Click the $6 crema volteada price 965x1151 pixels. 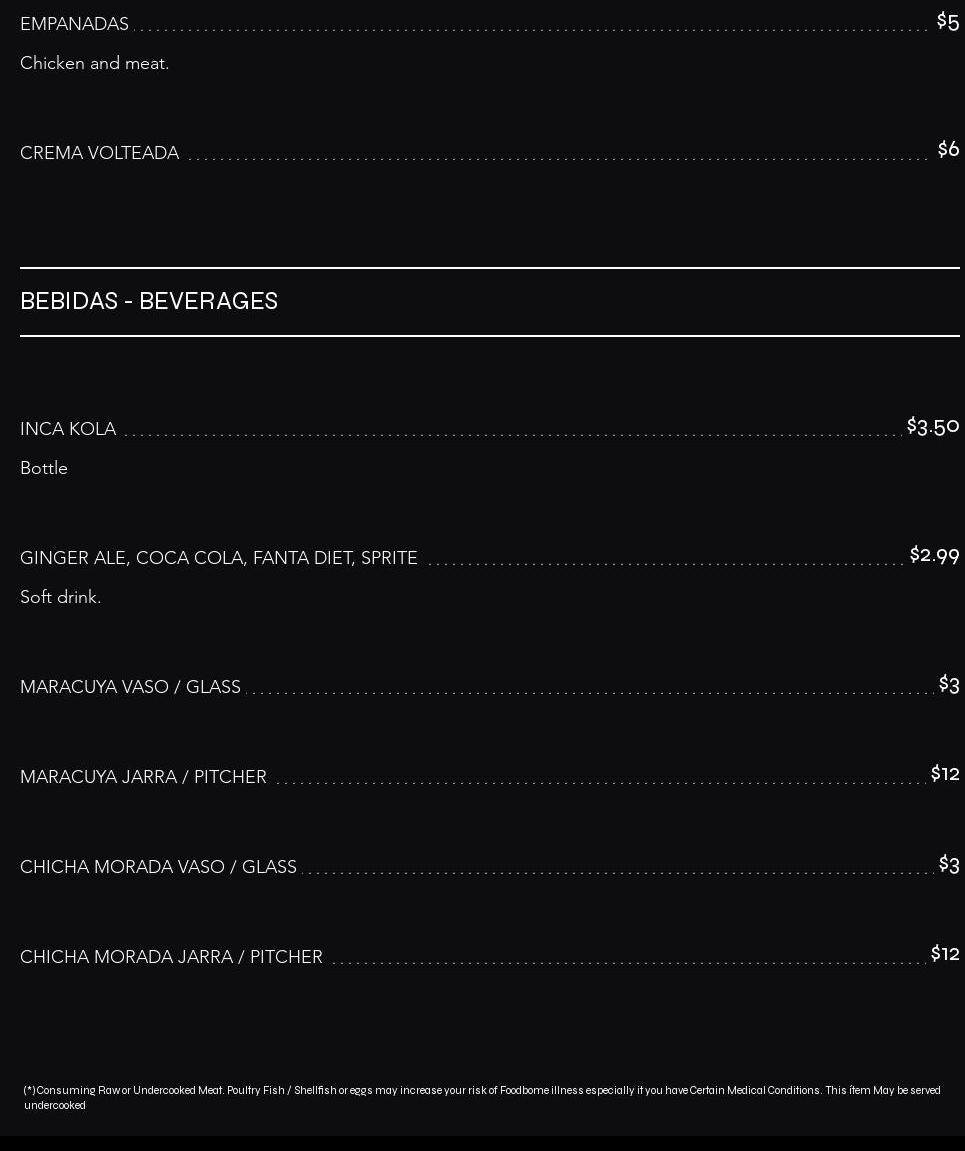(x=948, y=149)
